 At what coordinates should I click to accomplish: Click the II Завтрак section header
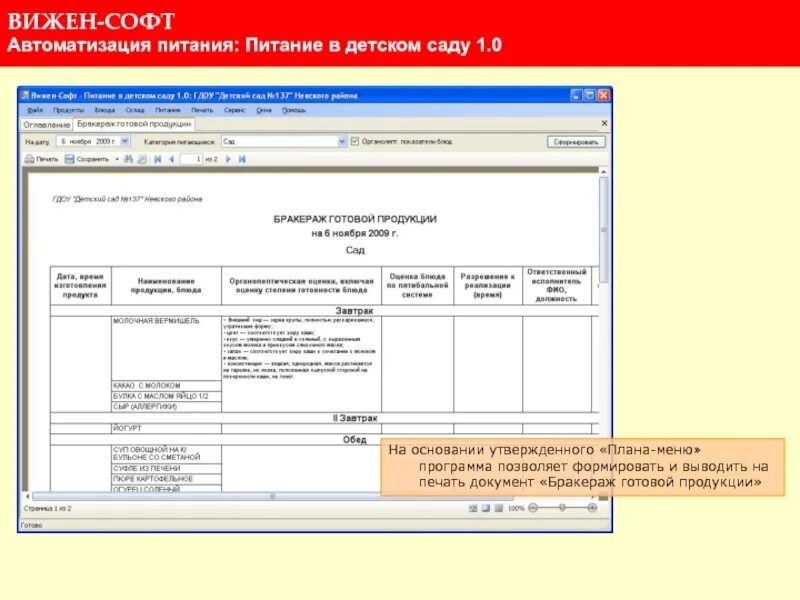[x=355, y=418]
